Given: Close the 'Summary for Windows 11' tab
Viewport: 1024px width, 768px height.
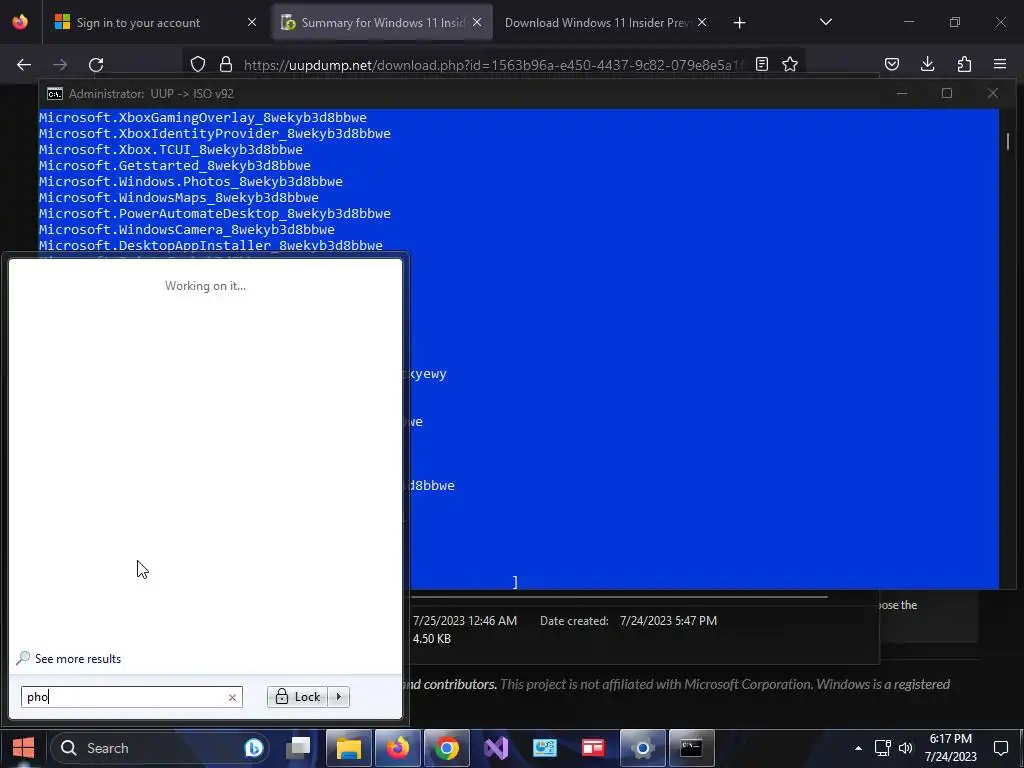Looking at the screenshot, I should [x=477, y=22].
